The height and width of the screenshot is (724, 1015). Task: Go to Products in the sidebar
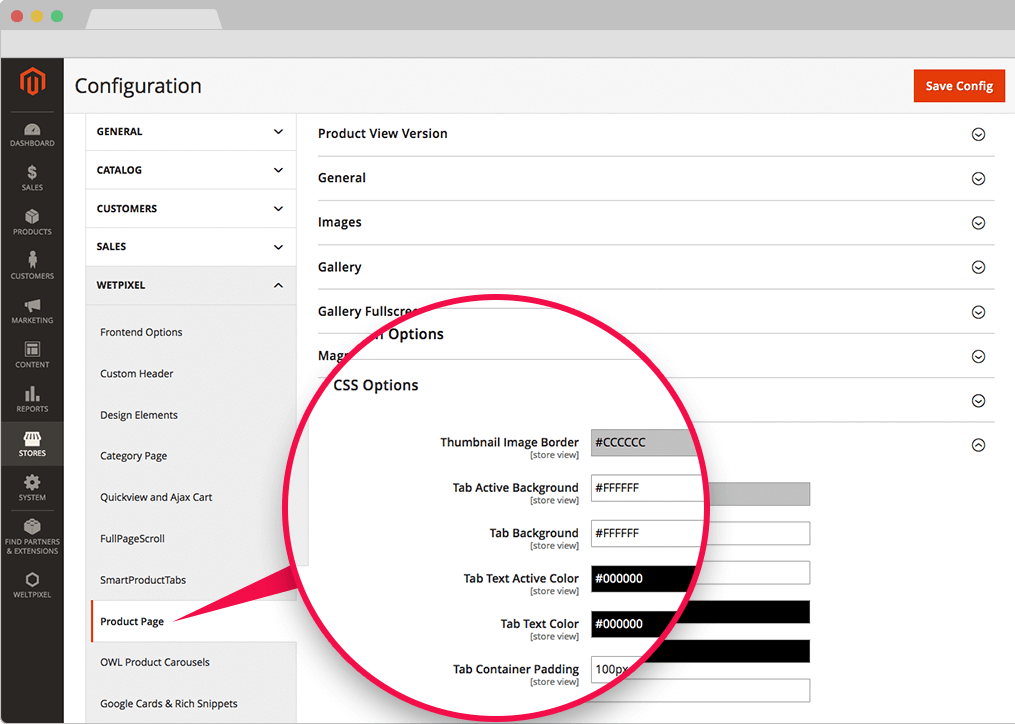point(32,222)
